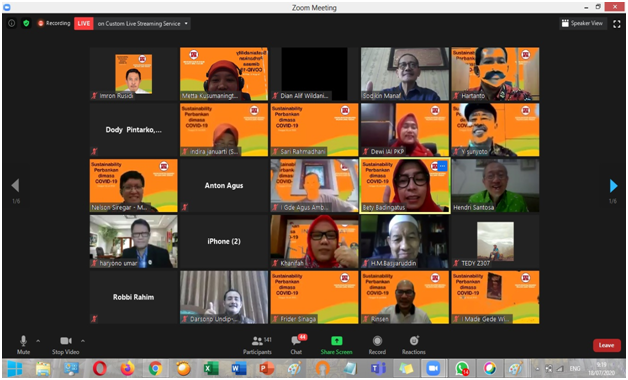Switch to Speaker View

coord(582,23)
